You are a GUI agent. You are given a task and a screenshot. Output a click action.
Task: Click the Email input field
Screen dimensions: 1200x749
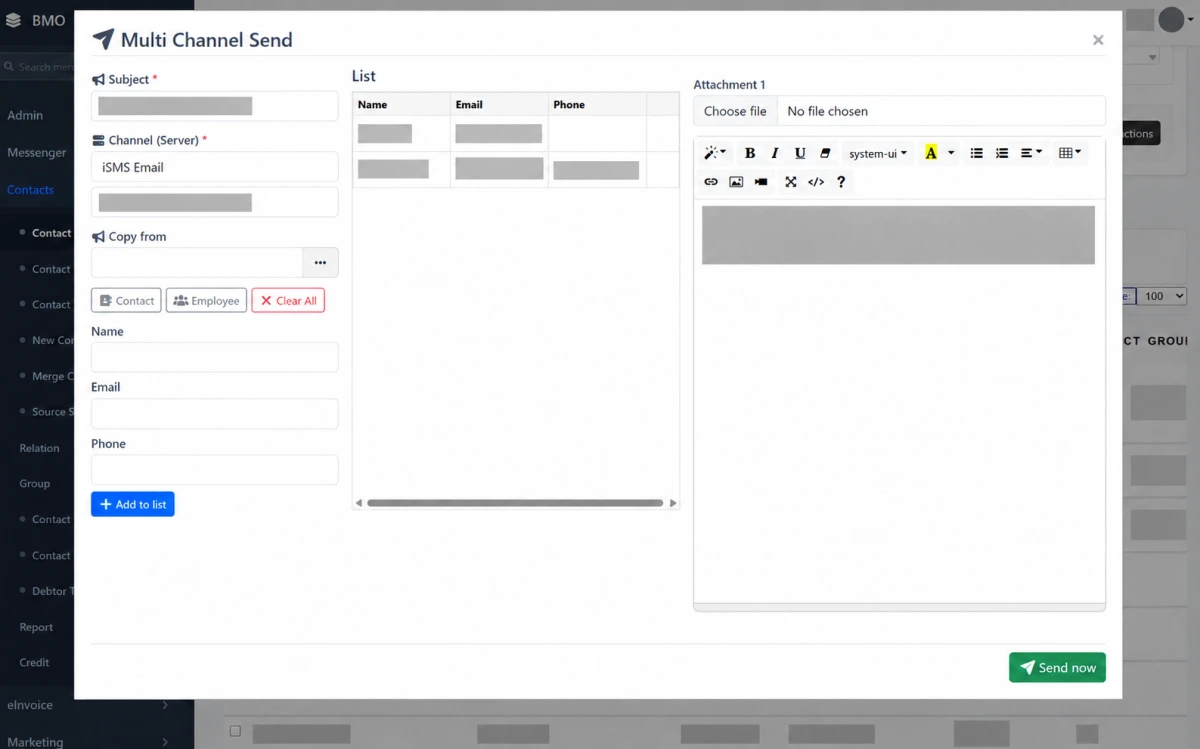pos(215,414)
